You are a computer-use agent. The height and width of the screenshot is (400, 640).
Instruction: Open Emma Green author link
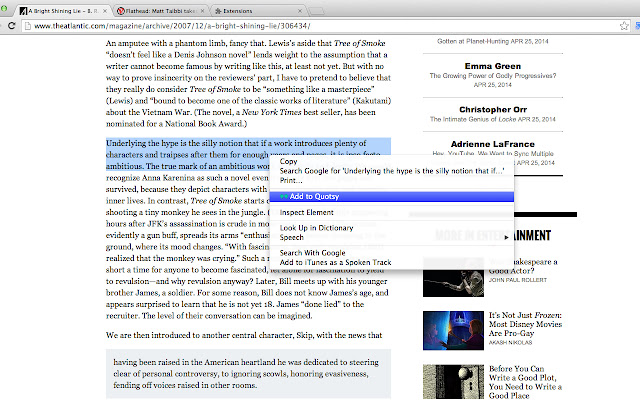click(x=493, y=66)
